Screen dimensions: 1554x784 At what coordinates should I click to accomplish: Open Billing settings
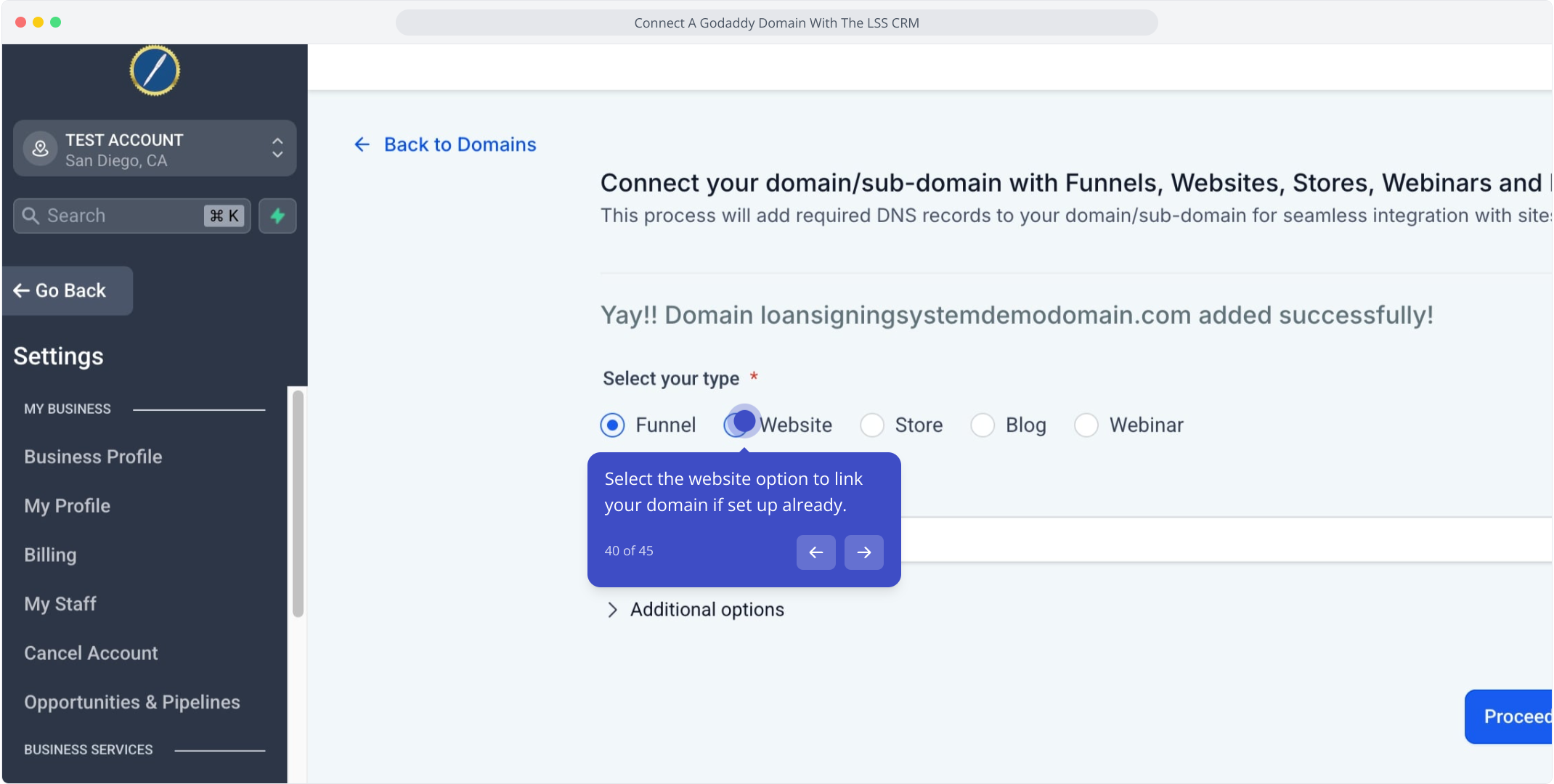coord(50,555)
